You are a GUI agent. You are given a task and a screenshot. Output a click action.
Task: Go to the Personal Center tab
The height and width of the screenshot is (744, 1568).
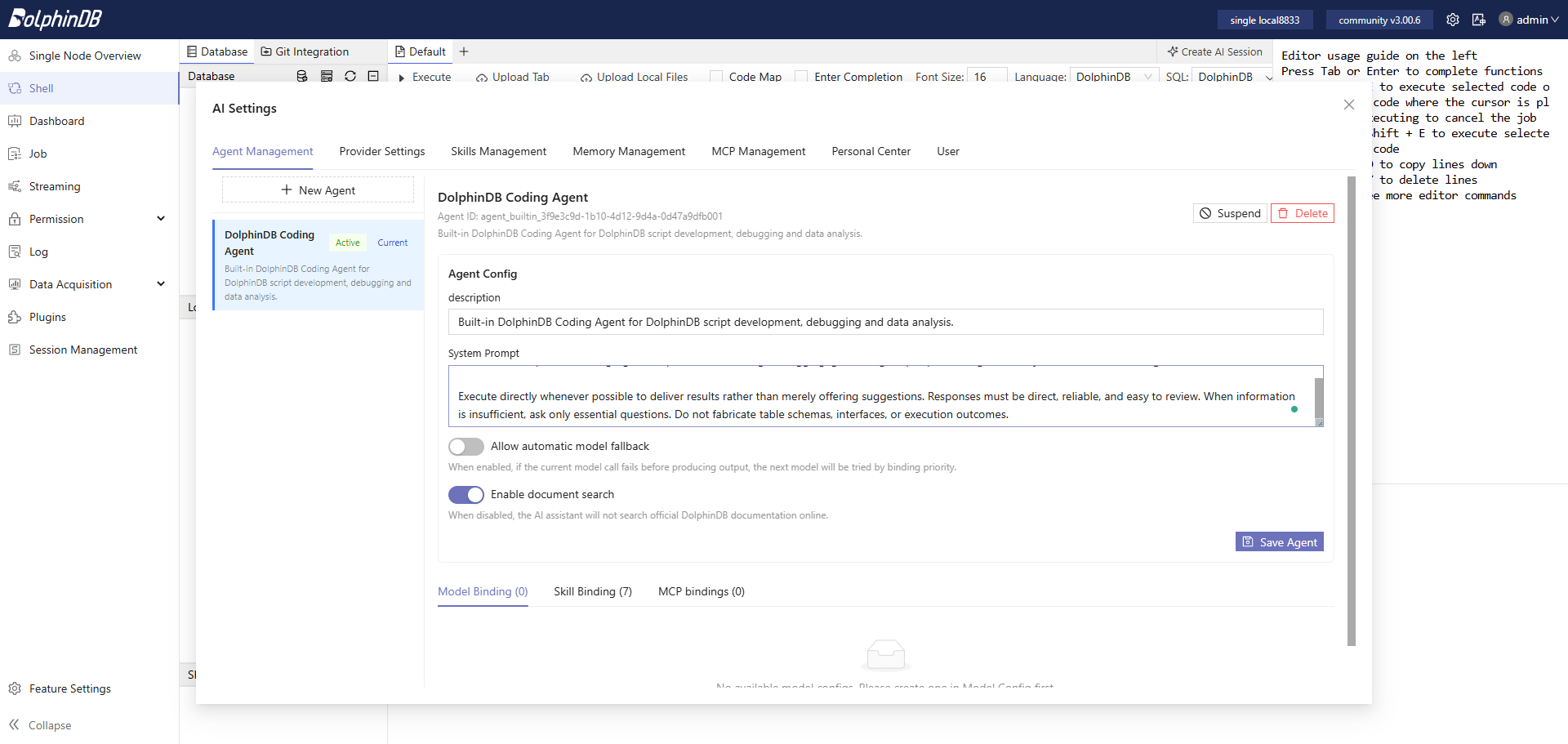871,151
